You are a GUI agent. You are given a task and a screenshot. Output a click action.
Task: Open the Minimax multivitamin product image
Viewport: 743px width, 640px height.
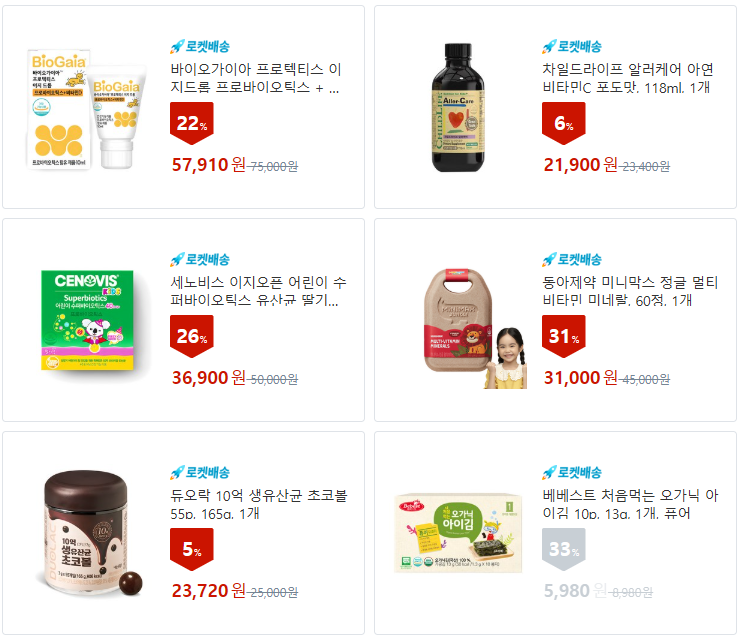(x=475, y=328)
